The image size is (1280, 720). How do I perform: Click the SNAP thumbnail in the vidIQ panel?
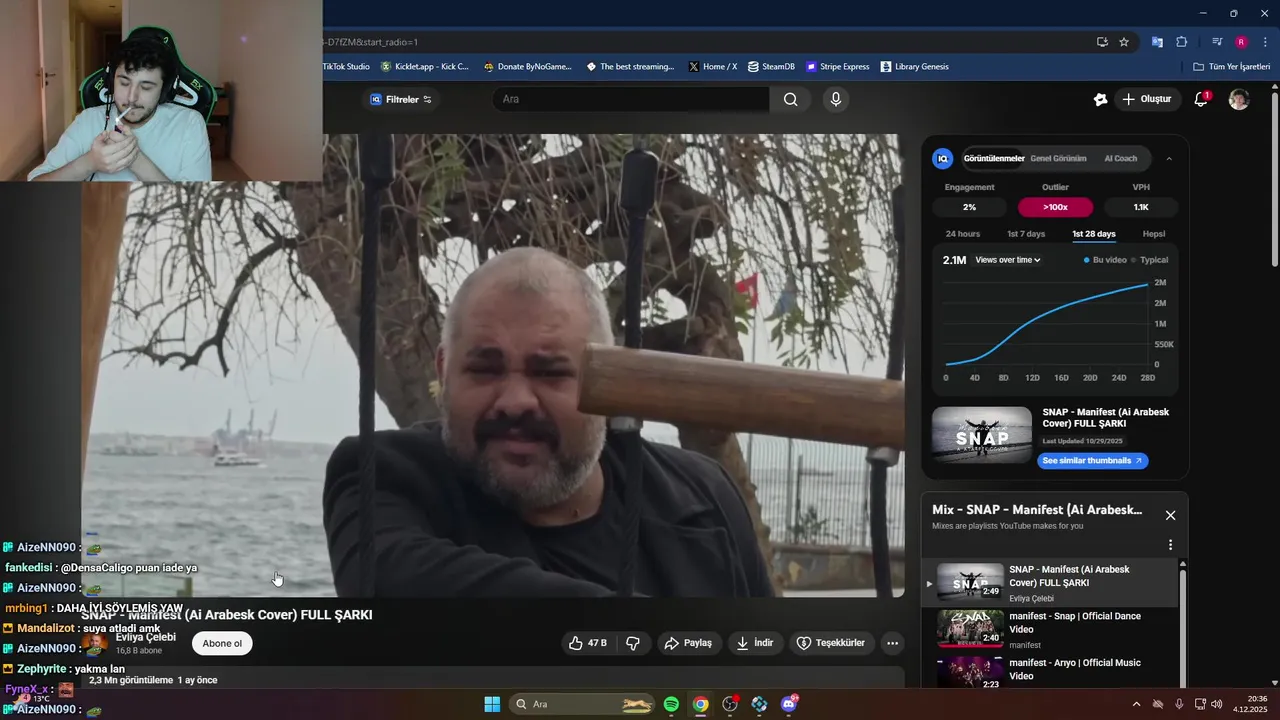click(981, 435)
